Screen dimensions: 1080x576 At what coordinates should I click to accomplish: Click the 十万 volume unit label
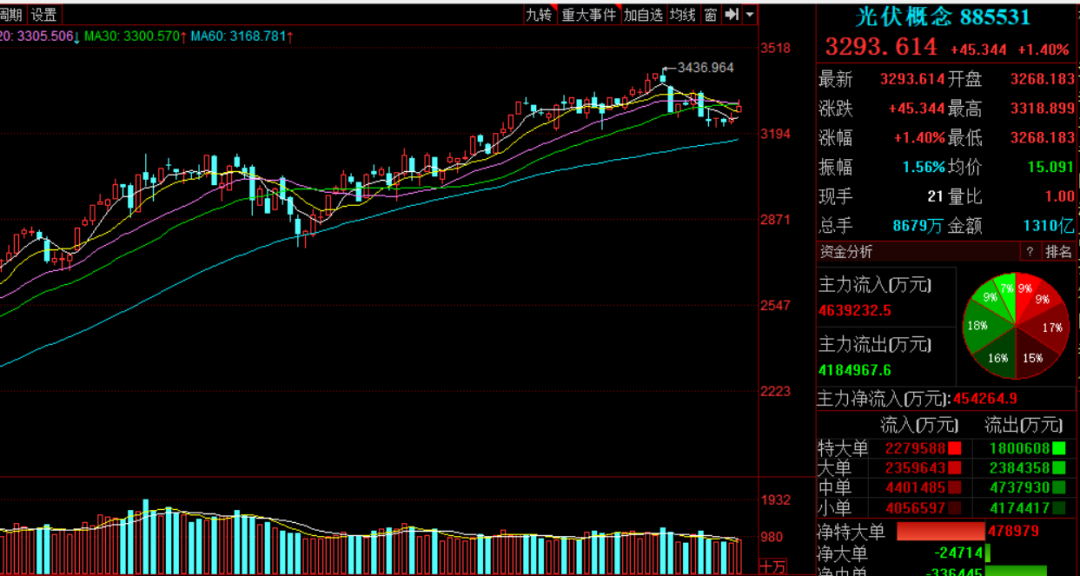pyautogui.click(x=775, y=566)
